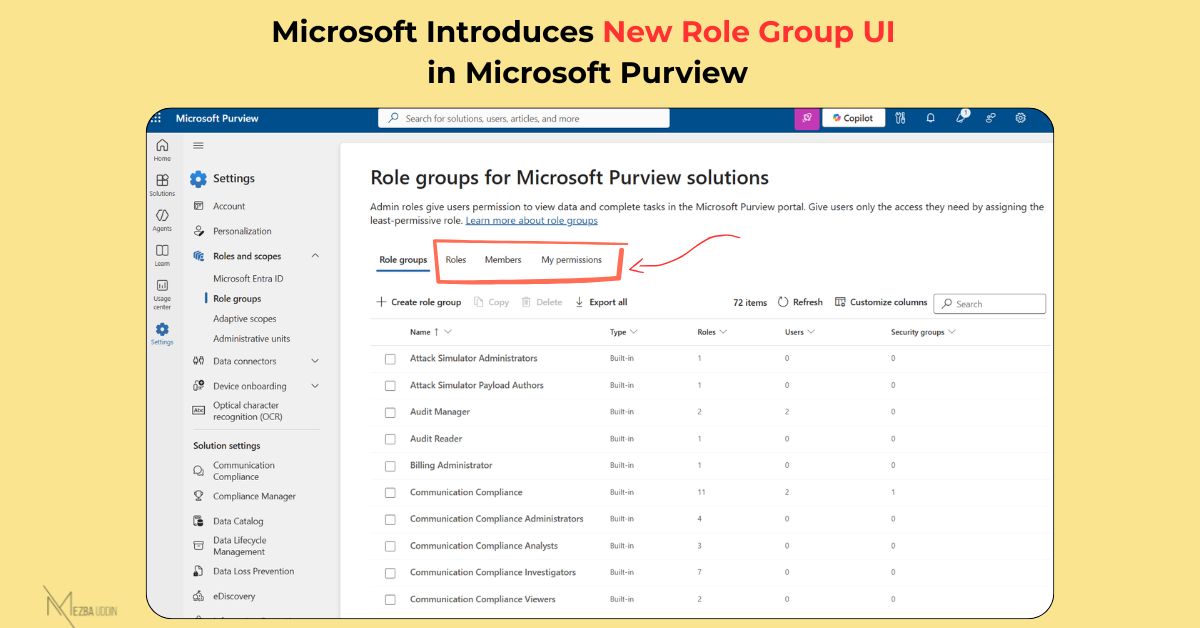Image resolution: width=1200 pixels, height=628 pixels.
Task: Select Role groups in sidebar
Action: [x=237, y=299]
